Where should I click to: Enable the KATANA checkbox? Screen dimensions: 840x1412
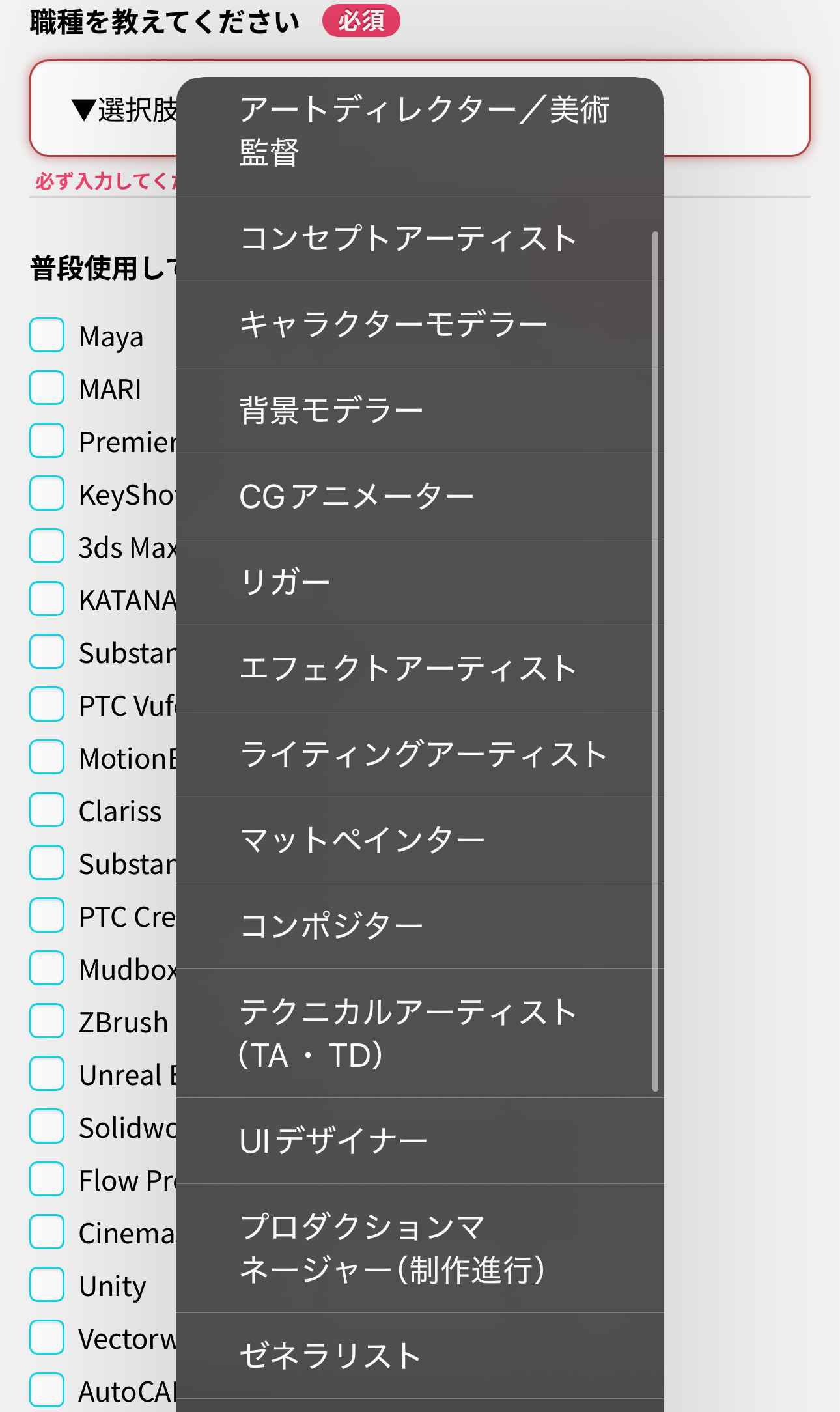click(47, 599)
